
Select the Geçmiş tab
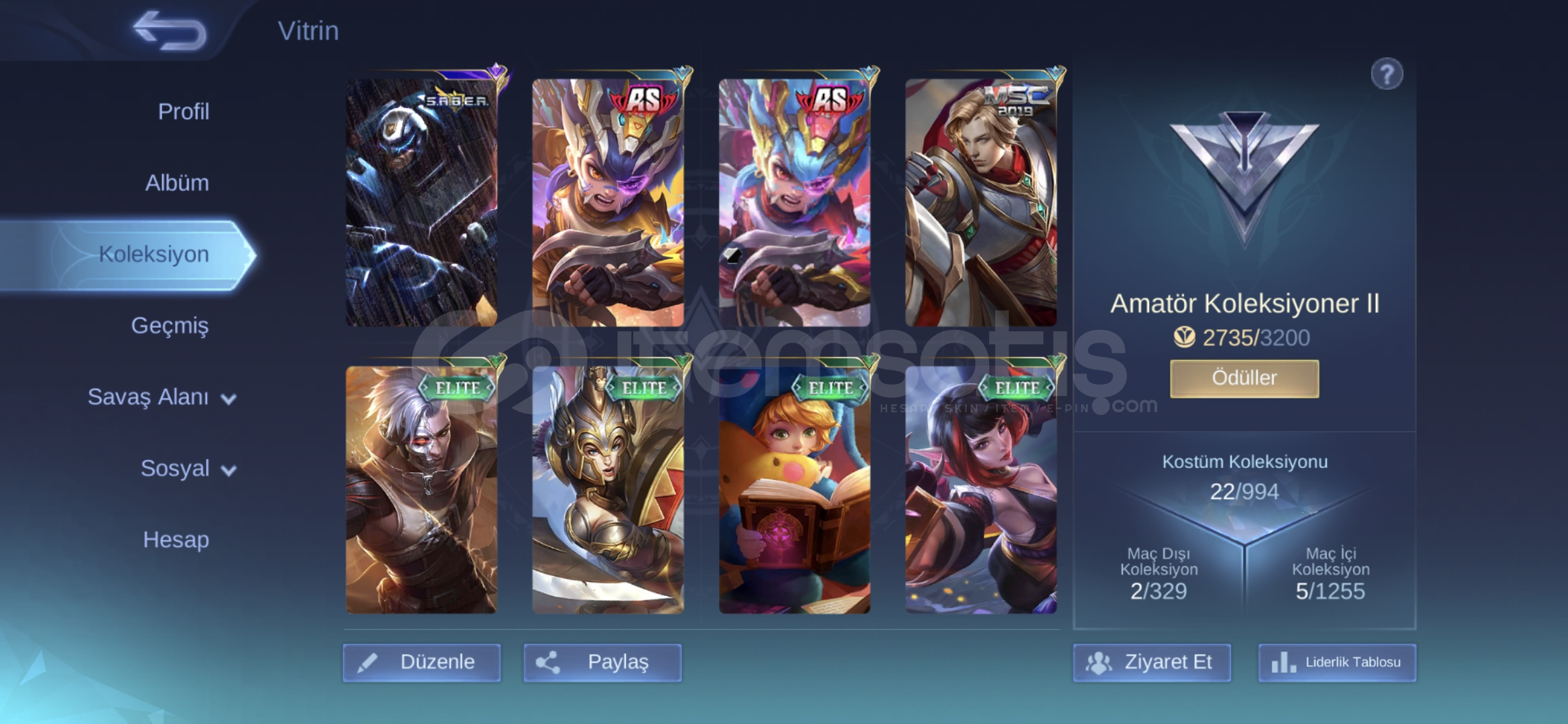[x=170, y=325]
